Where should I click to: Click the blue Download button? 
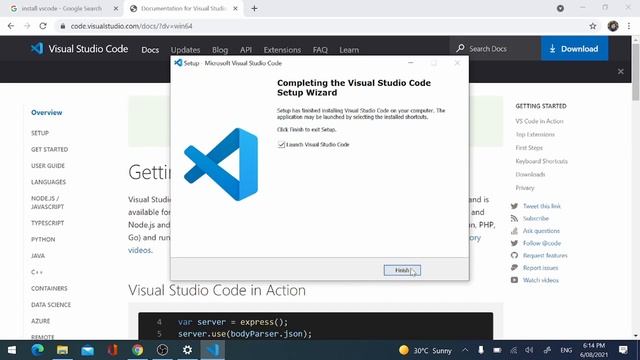tap(574, 49)
